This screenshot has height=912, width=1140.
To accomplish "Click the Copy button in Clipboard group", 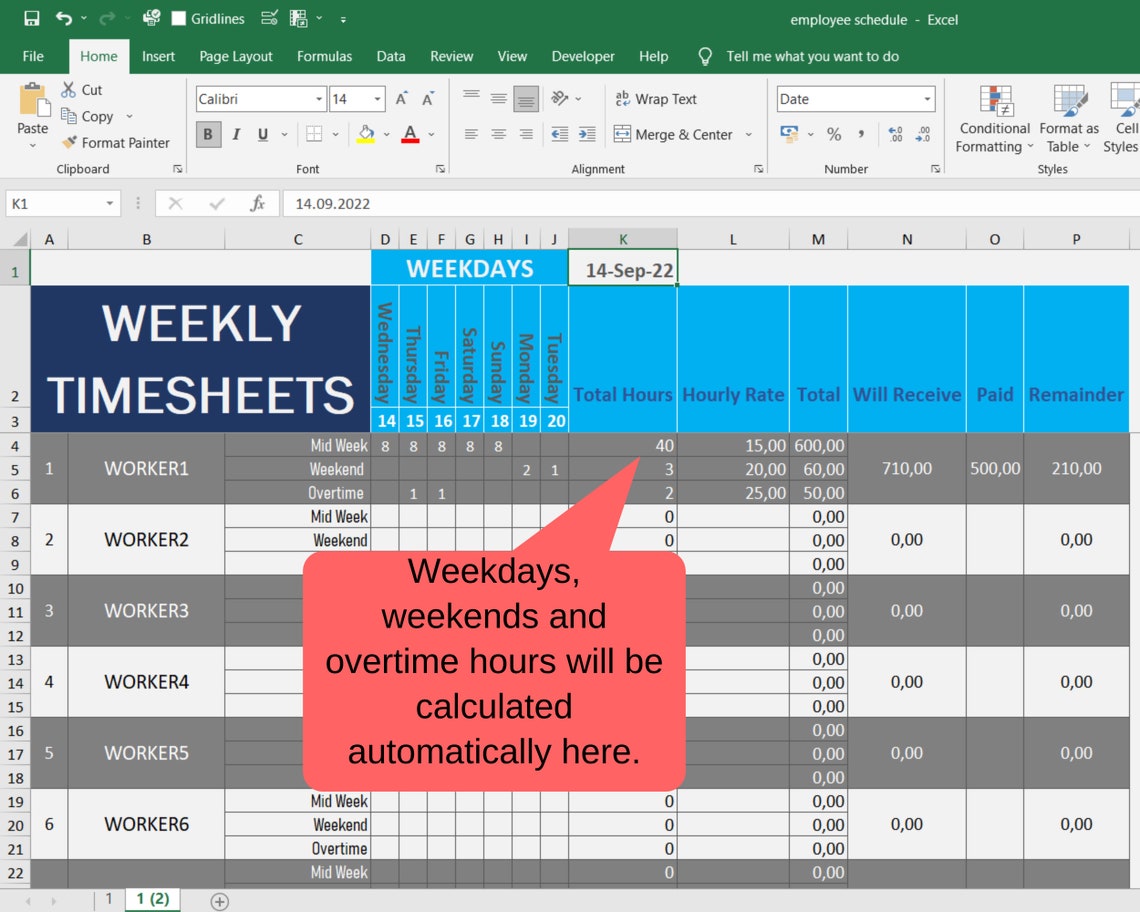I will point(96,116).
